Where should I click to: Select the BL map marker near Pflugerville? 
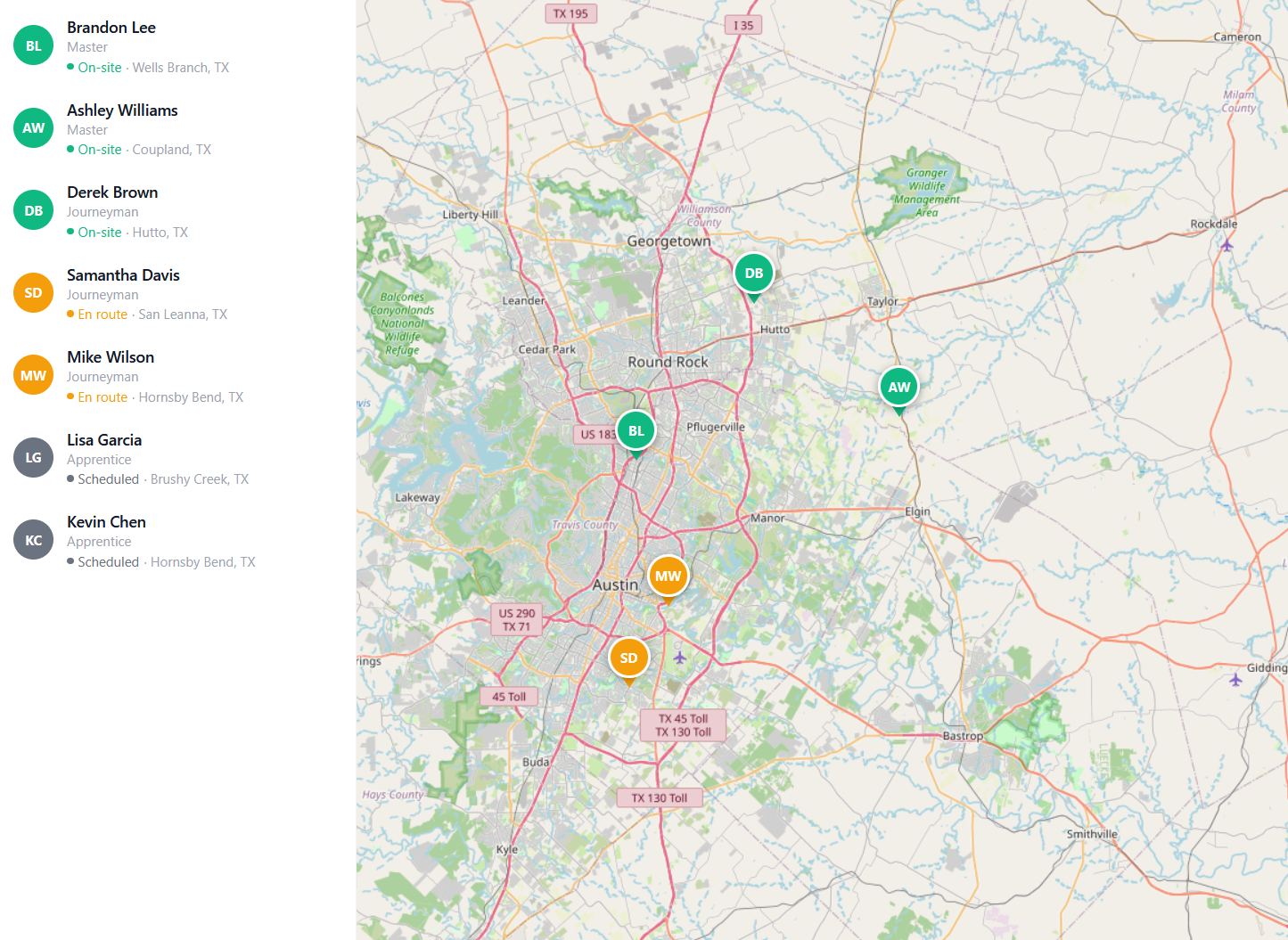pyautogui.click(x=636, y=431)
